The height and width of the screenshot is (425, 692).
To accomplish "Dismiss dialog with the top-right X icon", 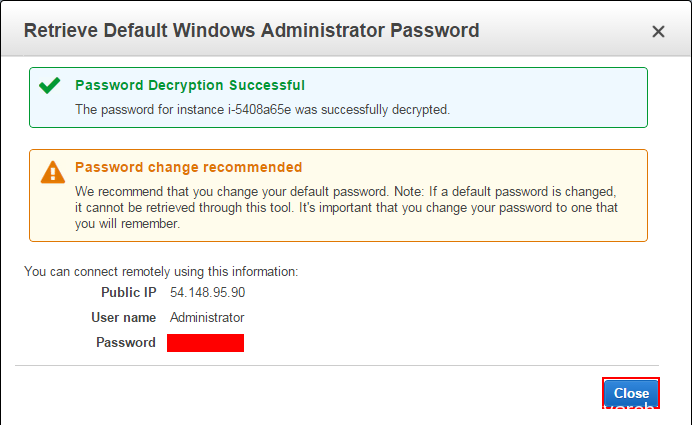I will click(x=658, y=32).
